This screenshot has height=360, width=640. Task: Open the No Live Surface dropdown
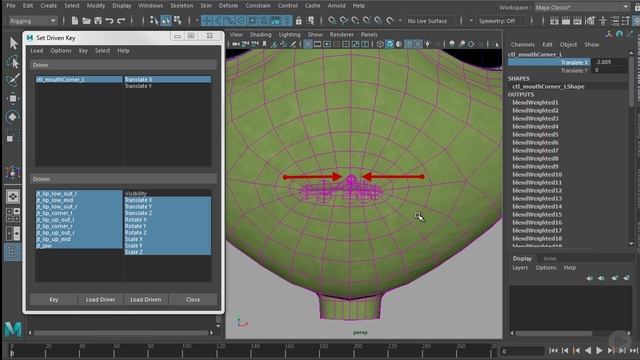click(x=431, y=21)
